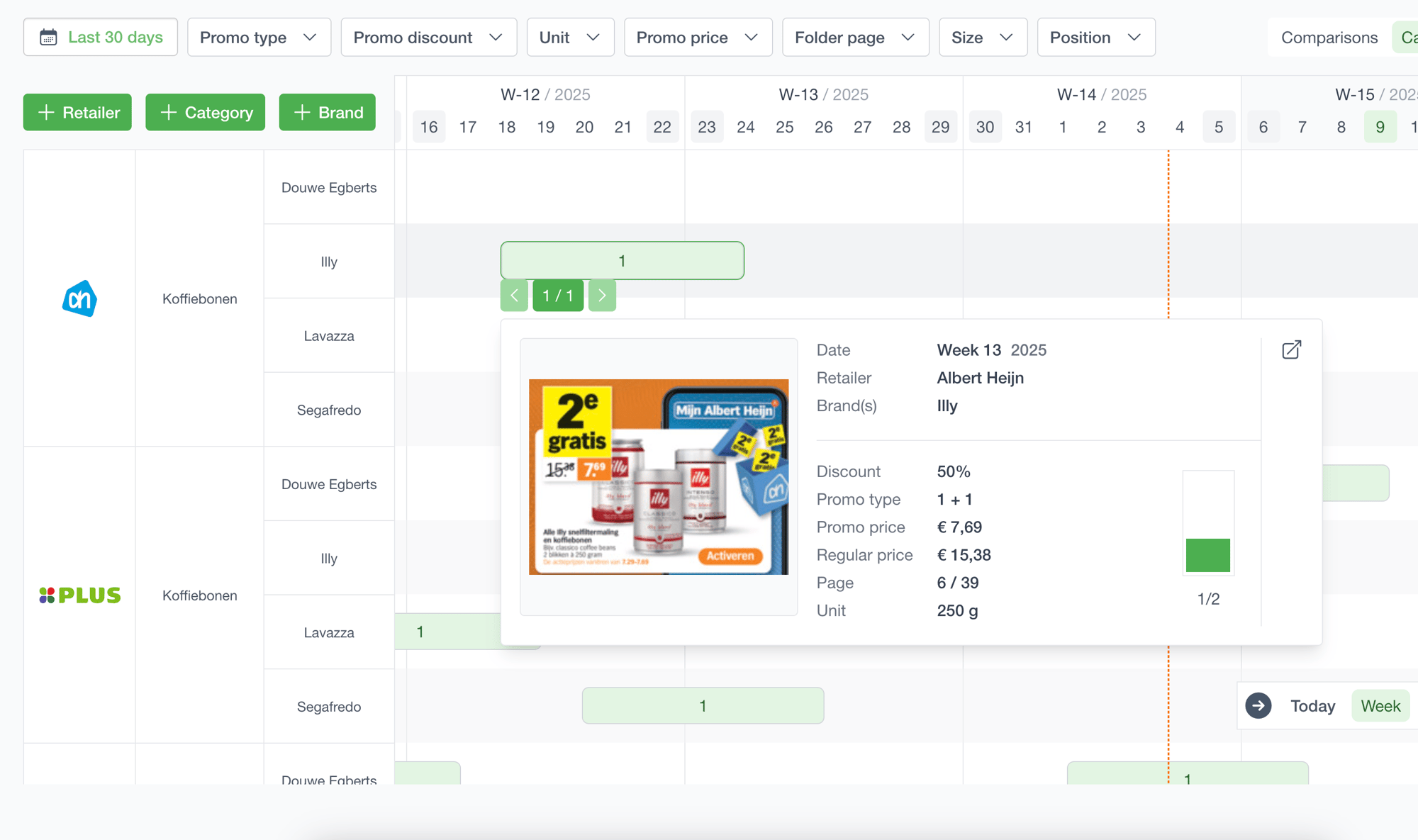Click the W-13 / 2025 week header
This screenshot has width=1418, height=840.
click(x=823, y=94)
